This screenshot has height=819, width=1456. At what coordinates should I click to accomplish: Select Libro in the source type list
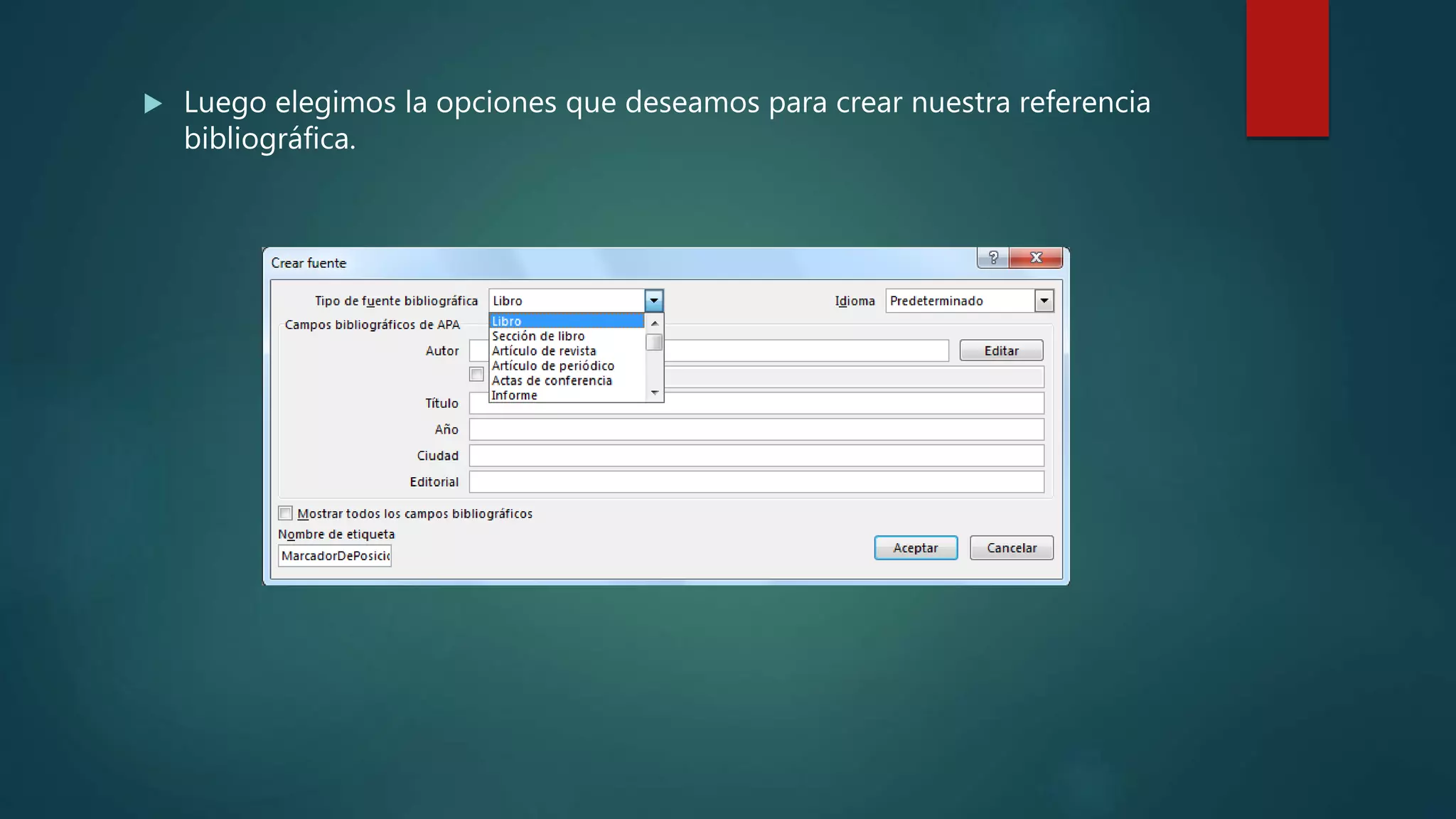566,321
